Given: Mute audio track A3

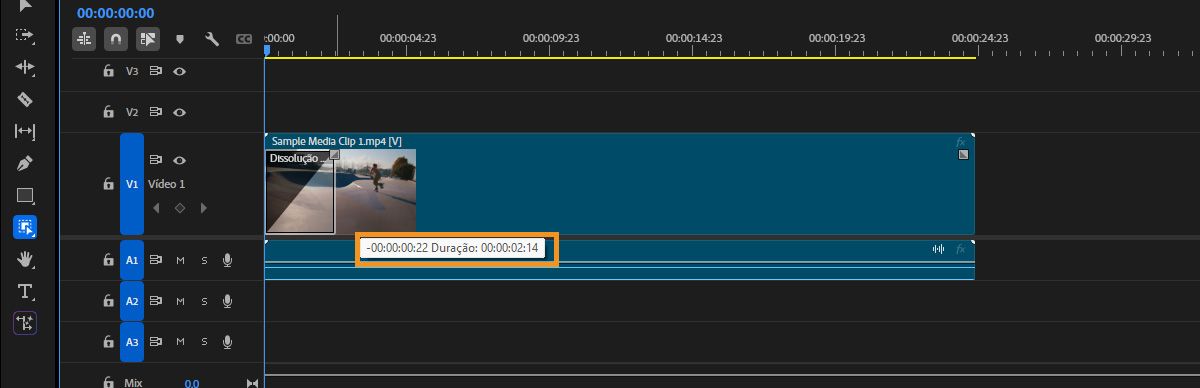Looking at the screenshot, I should pyautogui.click(x=180, y=342).
